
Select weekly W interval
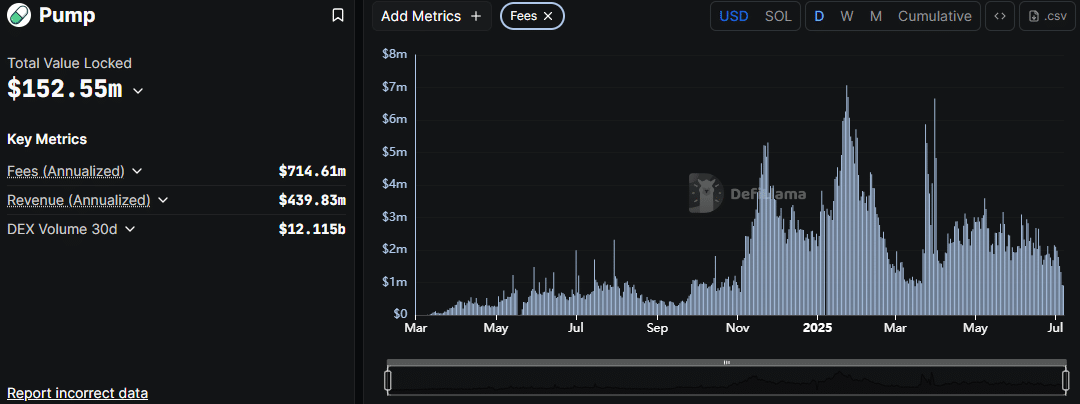pyautogui.click(x=847, y=17)
